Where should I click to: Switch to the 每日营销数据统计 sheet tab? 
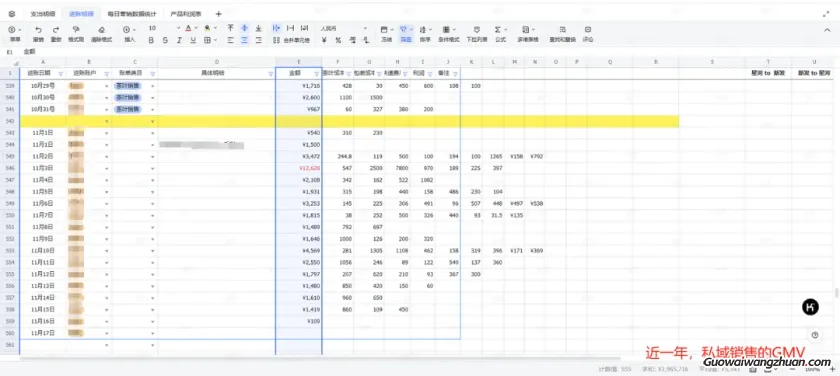(x=132, y=14)
